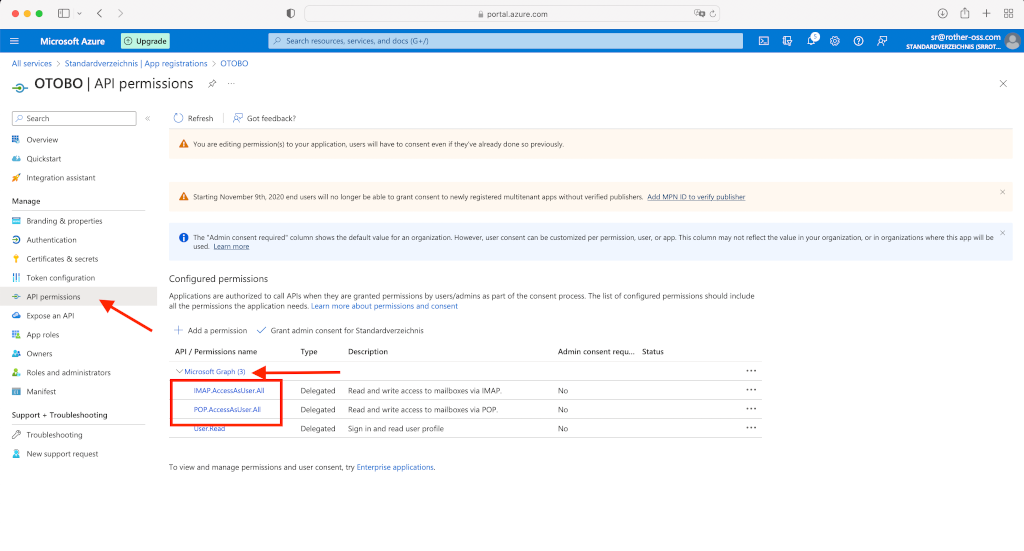1024x551 pixels.
Task: Click the Safari forward arrow
Action: [120, 13]
